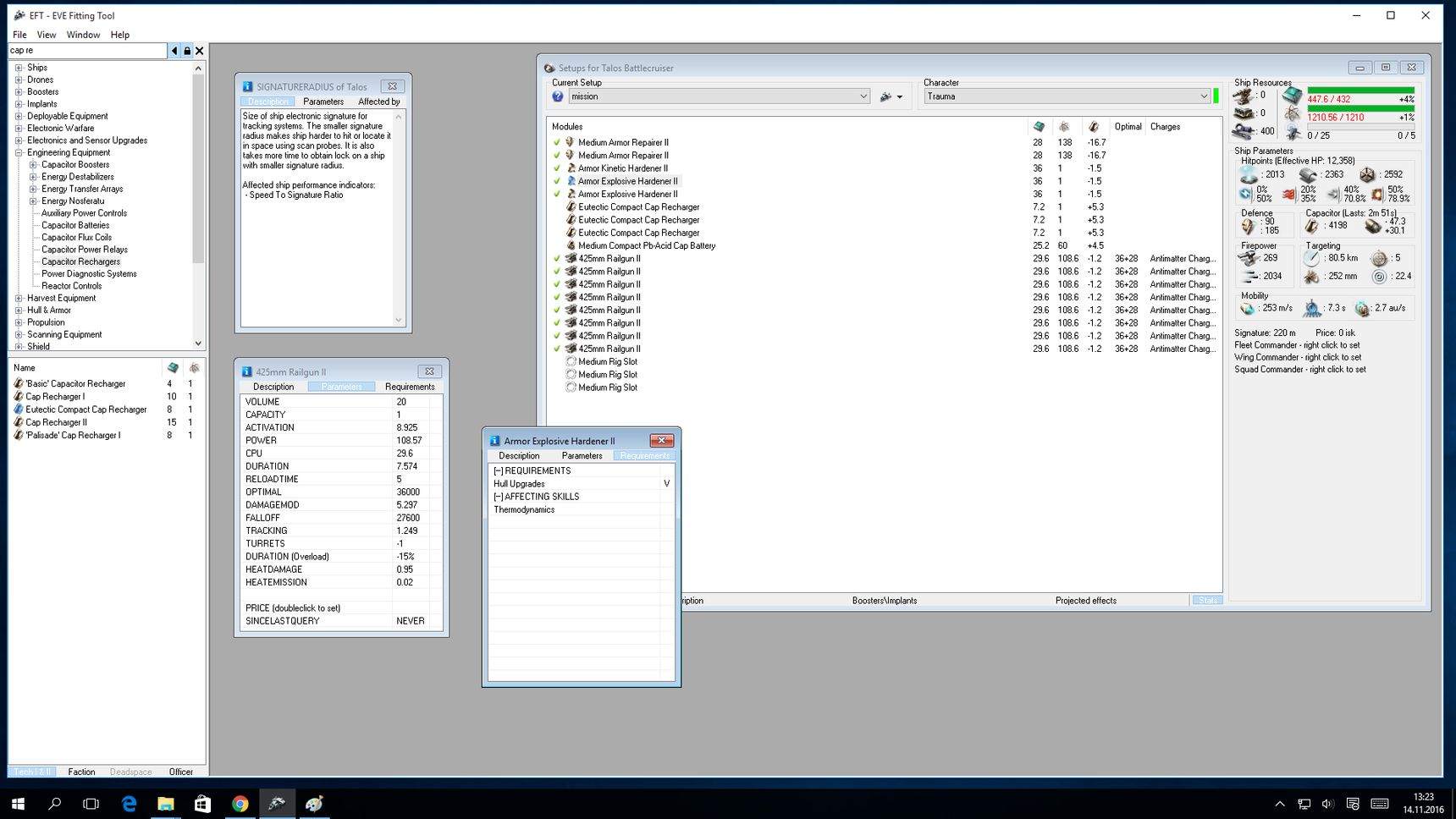Click the turret hardpoints icon in Ship Resources
The image size is (1456, 819).
pos(1243,96)
